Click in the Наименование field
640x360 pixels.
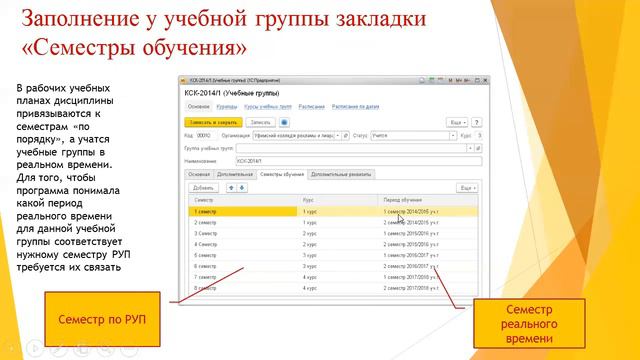359,161
